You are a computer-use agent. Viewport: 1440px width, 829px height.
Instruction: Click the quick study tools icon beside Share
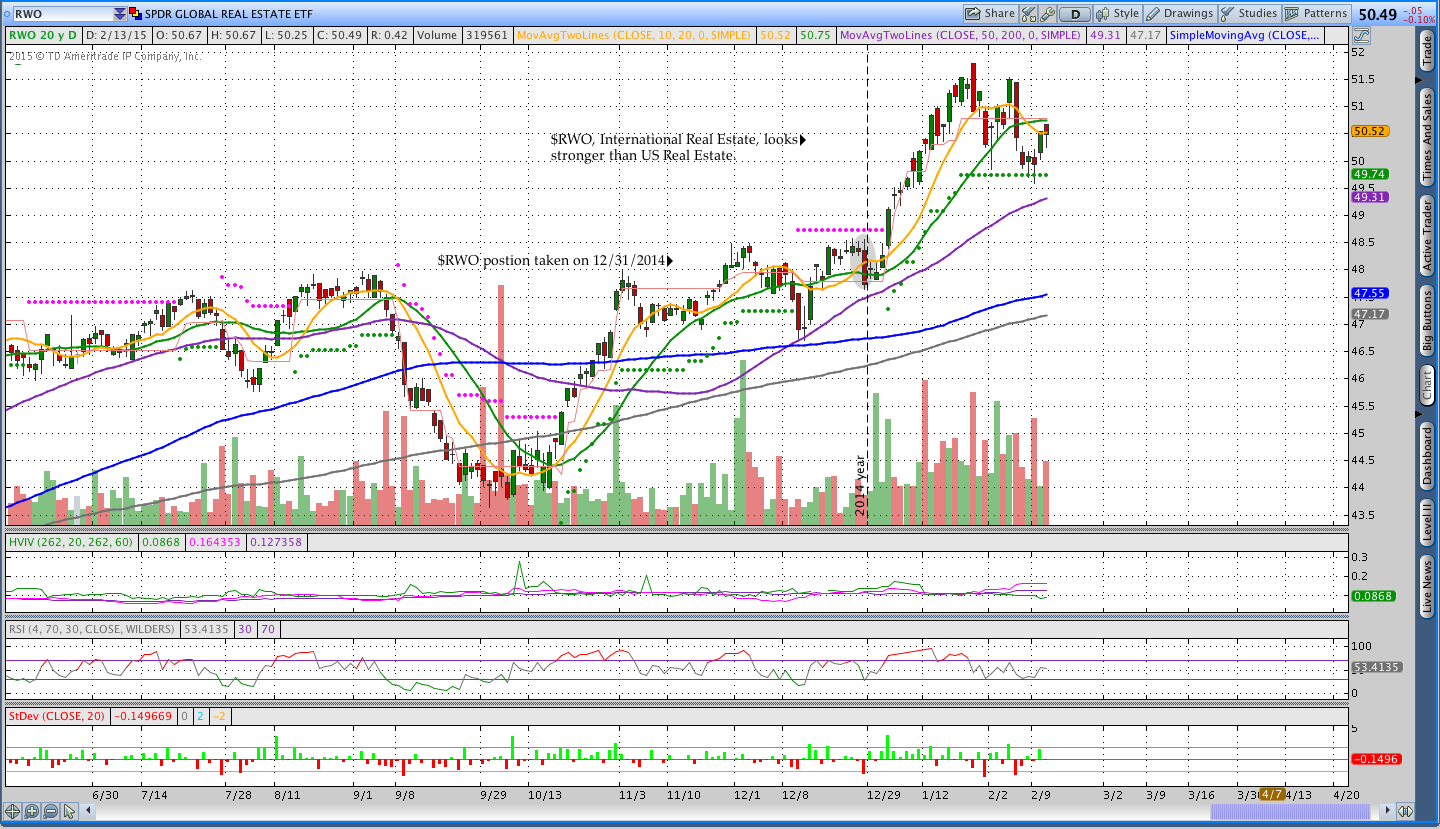(x=1029, y=14)
